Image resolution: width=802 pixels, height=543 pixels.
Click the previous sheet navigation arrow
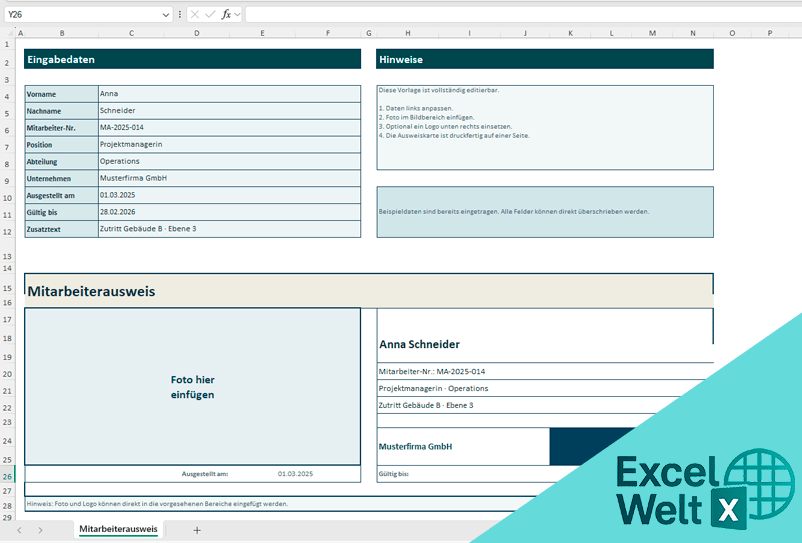[17, 530]
